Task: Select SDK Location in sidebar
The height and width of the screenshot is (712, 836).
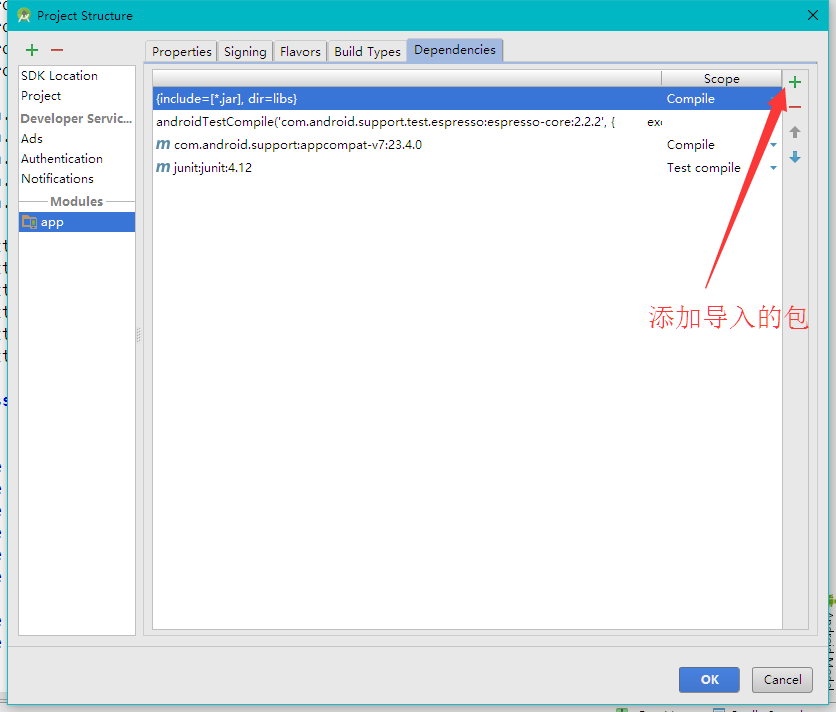Action: [77, 76]
